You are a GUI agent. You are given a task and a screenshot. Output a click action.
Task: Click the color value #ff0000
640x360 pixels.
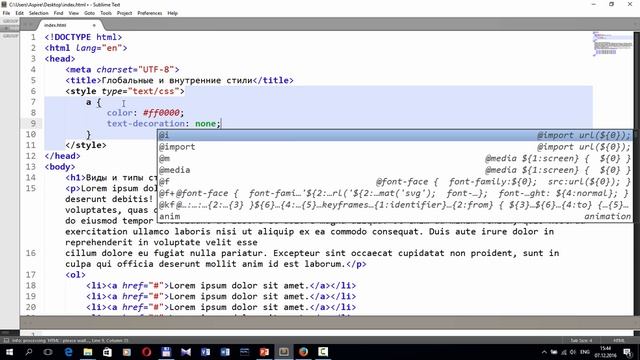(x=161, y=113)
